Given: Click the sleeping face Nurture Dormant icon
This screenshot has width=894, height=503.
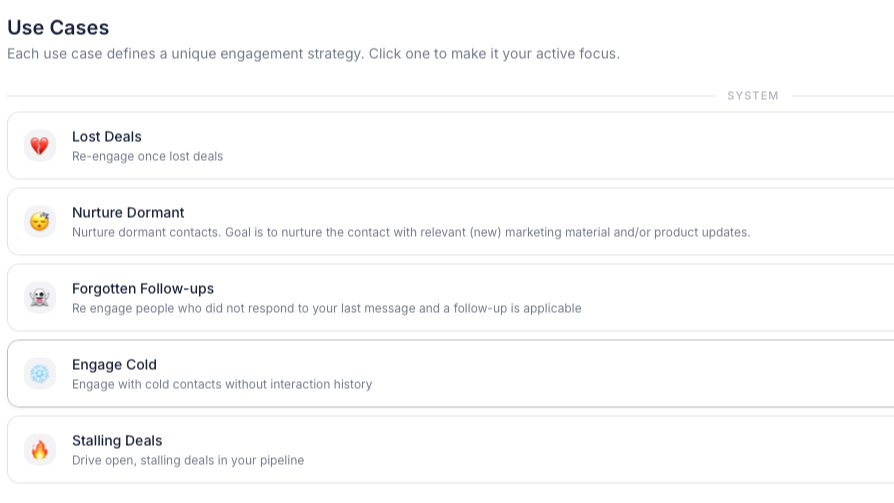Looking at the screenshot, I should click(x=39, y=222).
